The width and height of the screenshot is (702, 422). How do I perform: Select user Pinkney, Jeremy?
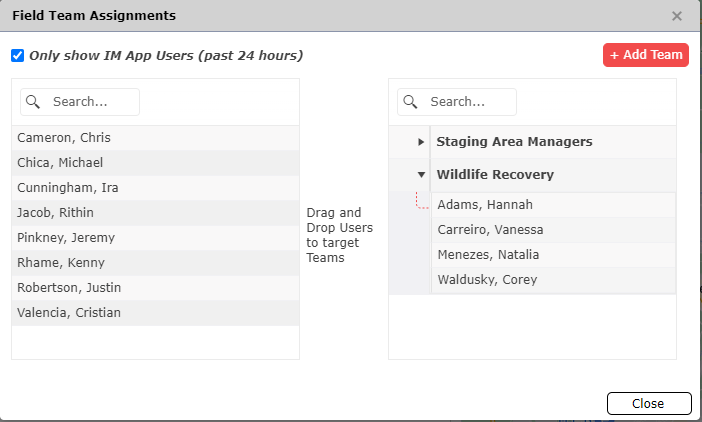pyautogui.click(x=66, y=238)
